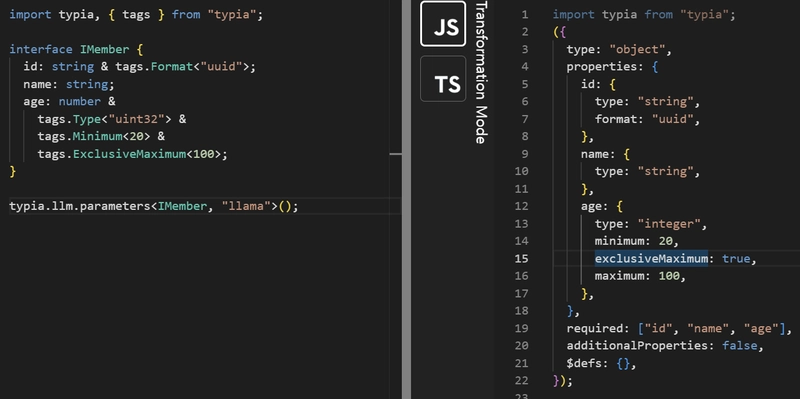Click "llama" string in source editor
The image size is (800, 399).
click(245, 206)
